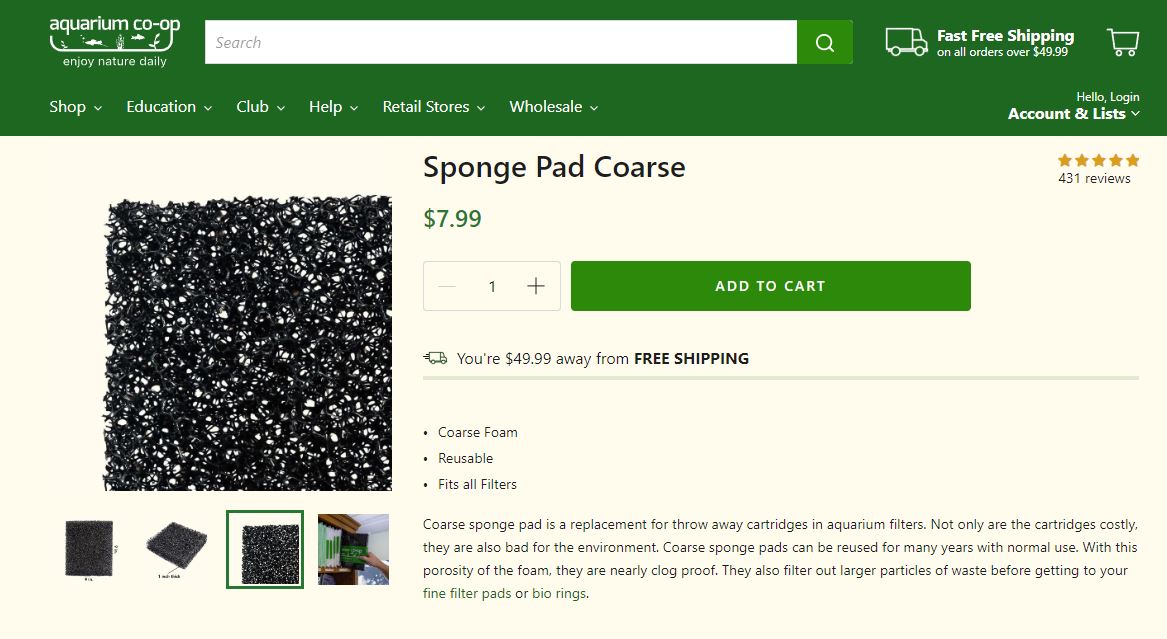Open the Retail Stores menu

tap(433, 107)
